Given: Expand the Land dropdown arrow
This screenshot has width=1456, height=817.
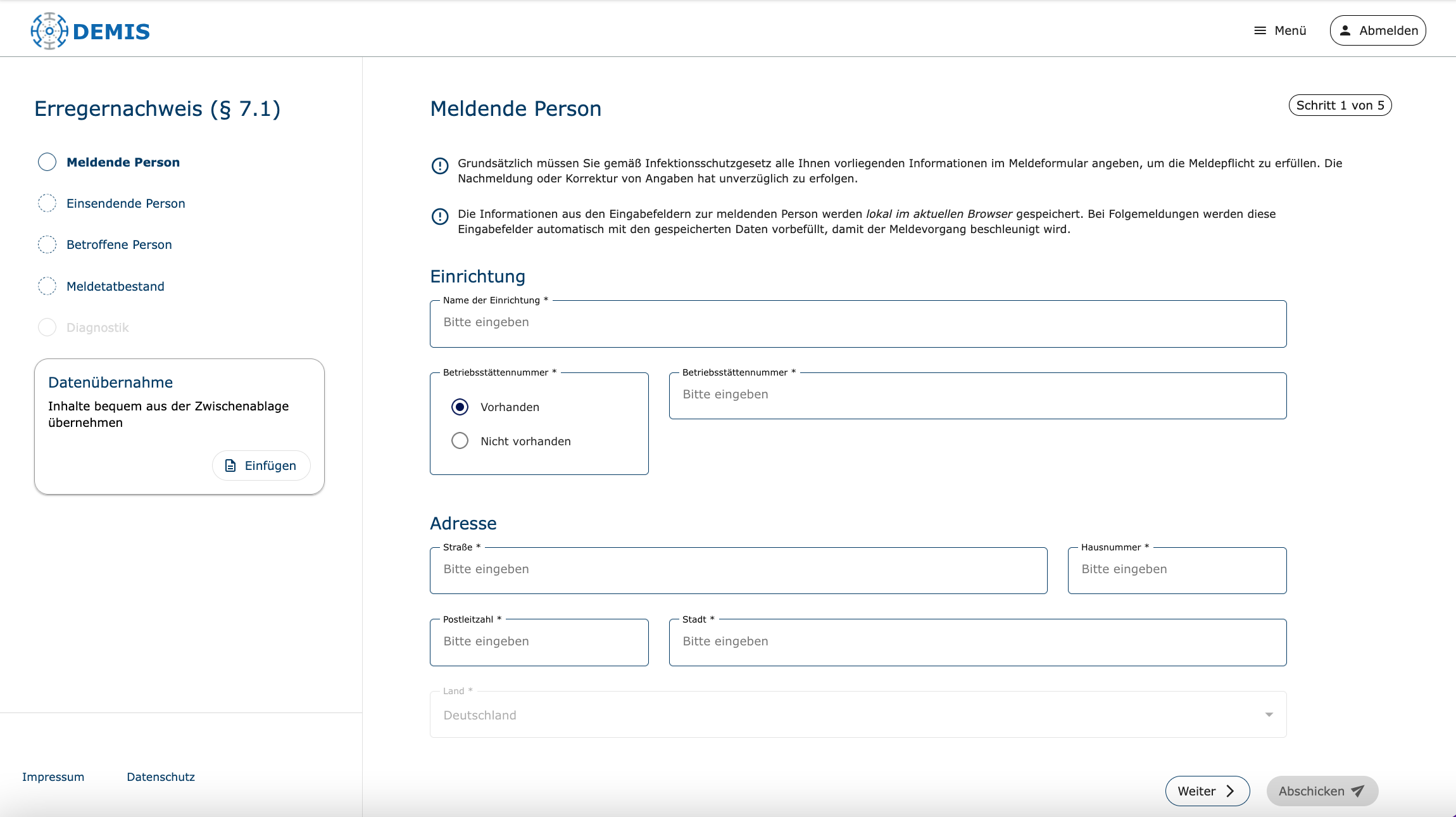Looking at the screenshot, I should point(1269,714).
